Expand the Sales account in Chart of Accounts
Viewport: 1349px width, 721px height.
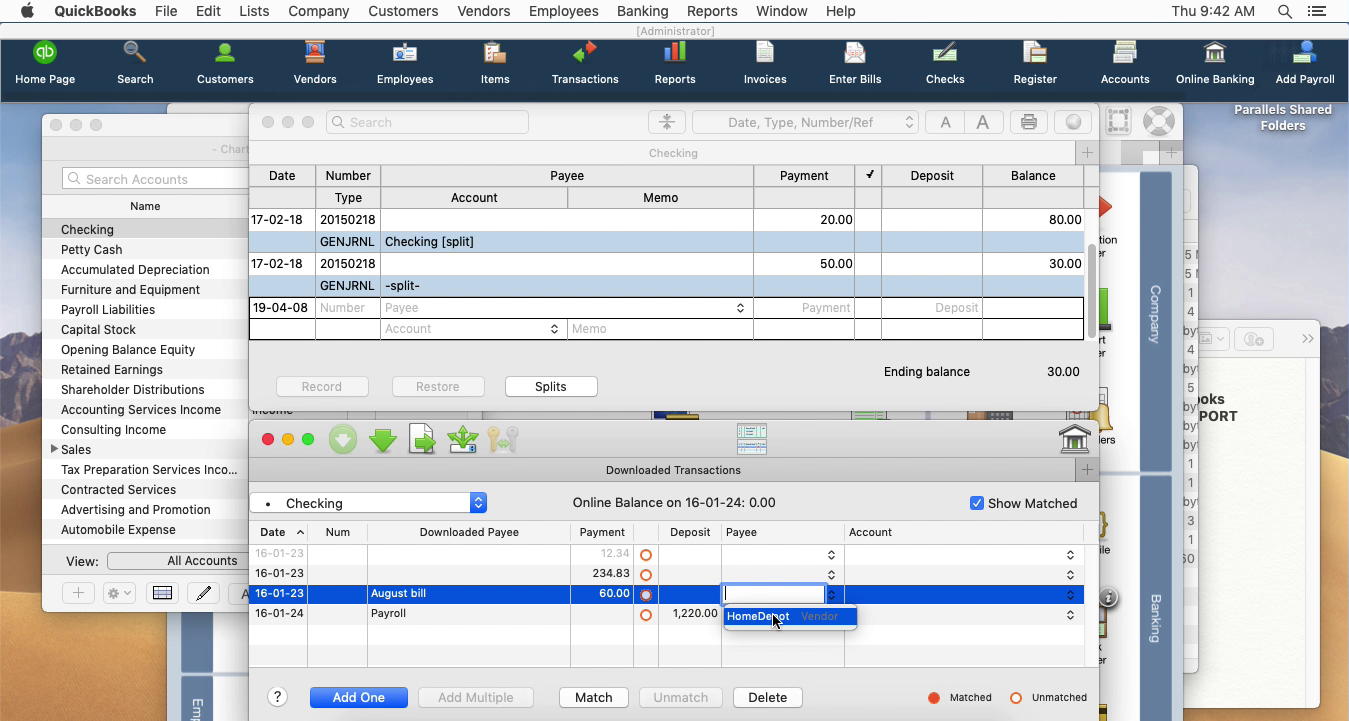point(54,449)
